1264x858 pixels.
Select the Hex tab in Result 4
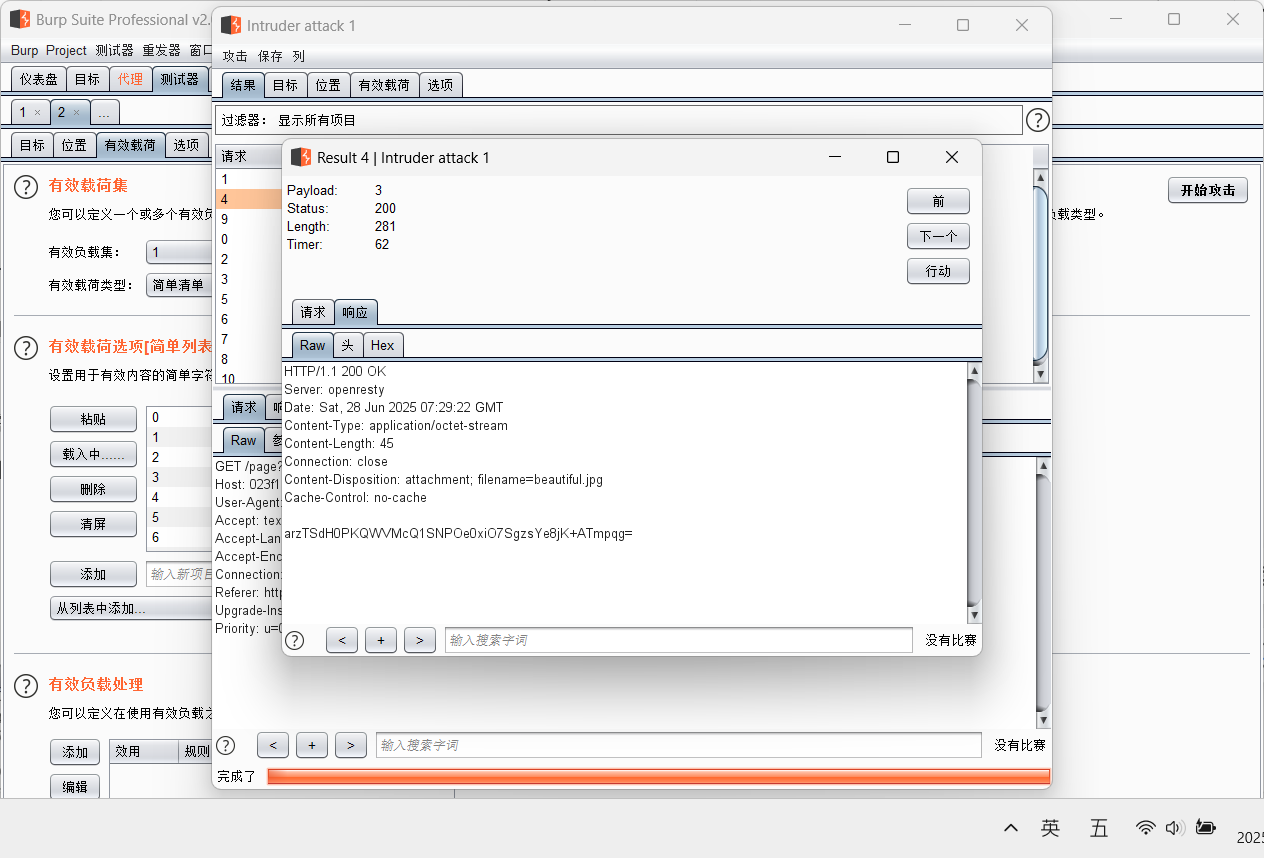pyautogui.click(x=382, y=345)
